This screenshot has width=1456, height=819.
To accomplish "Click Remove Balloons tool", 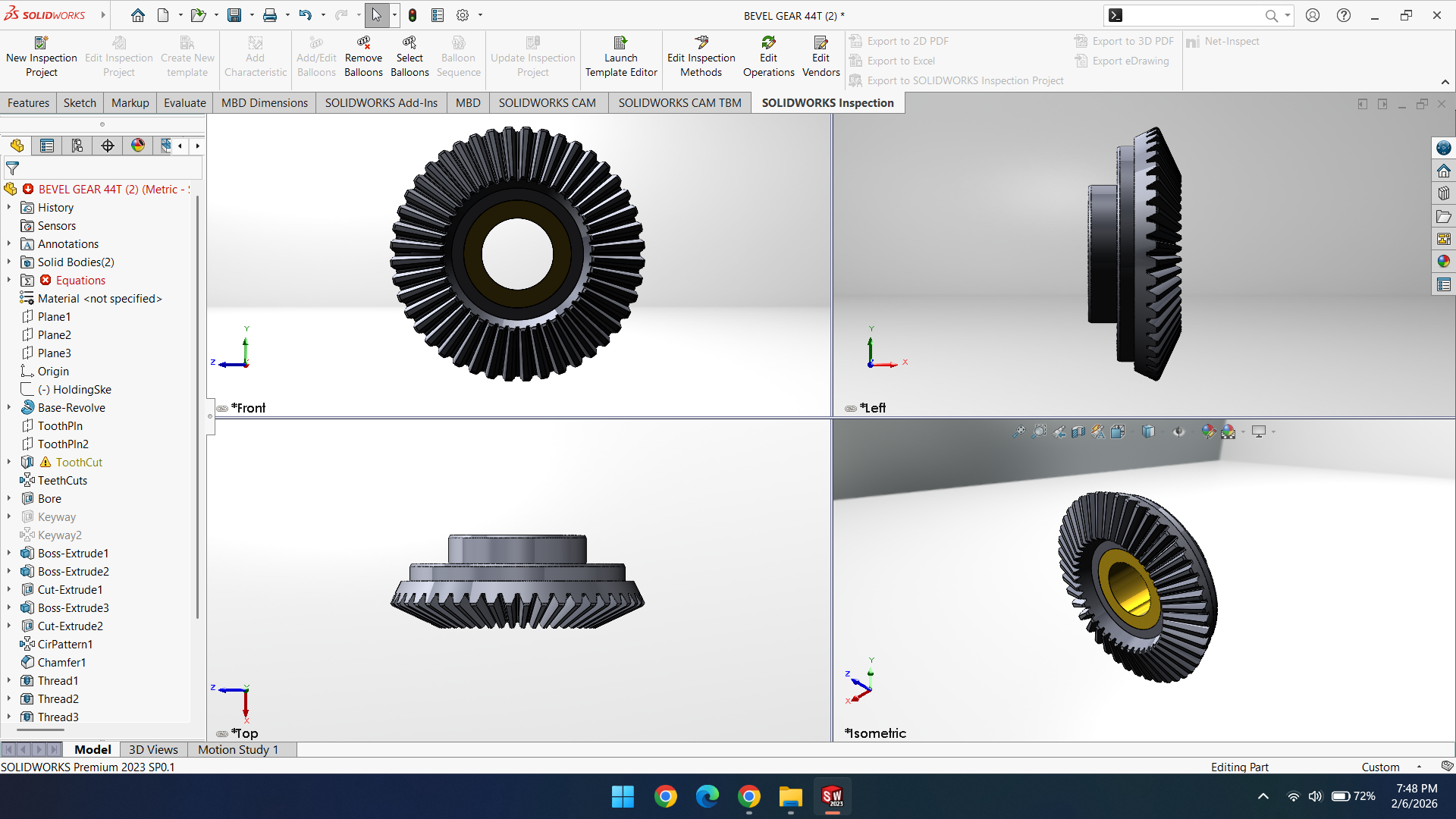I will 363,57.
